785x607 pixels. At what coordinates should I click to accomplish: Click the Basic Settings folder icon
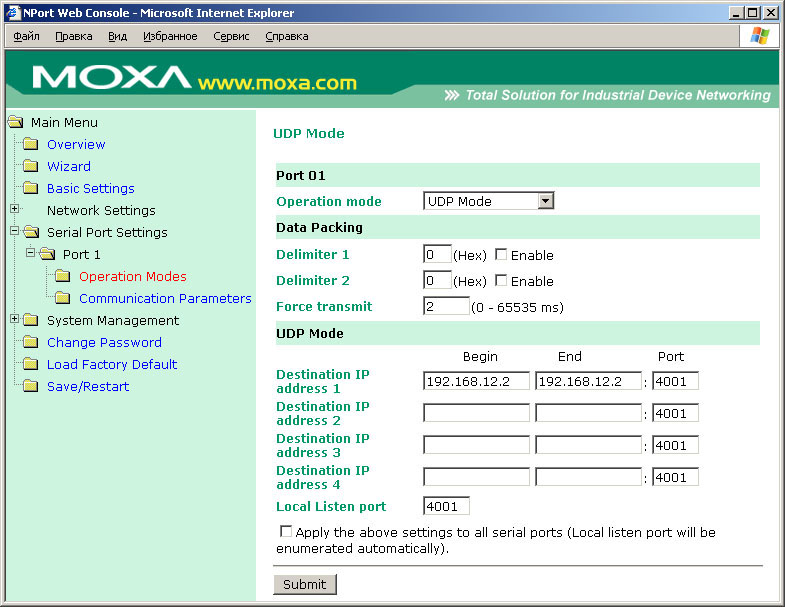pos(30,188)
